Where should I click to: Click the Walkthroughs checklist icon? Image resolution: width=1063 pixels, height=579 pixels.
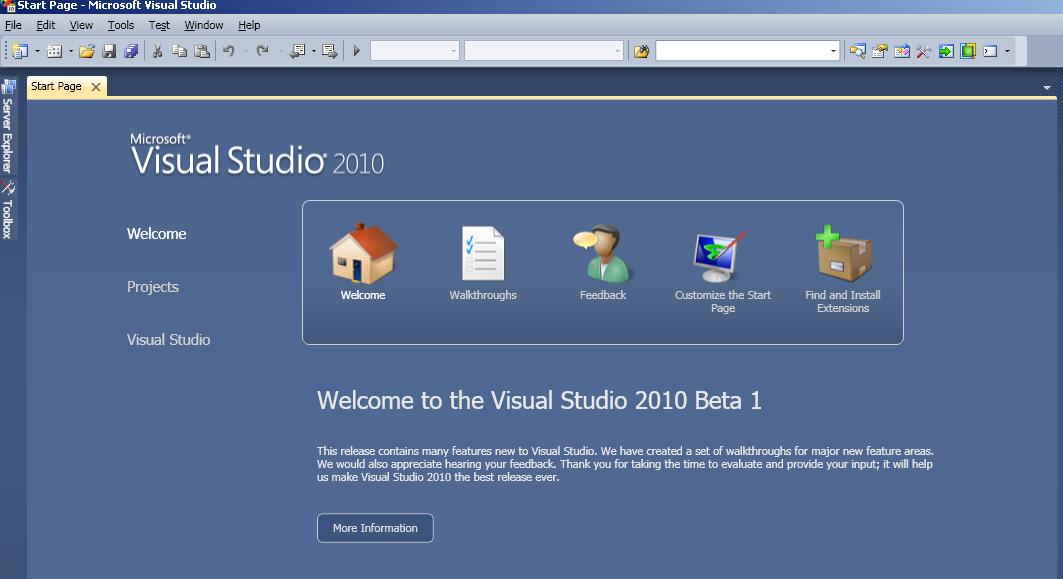pos(483,254)
